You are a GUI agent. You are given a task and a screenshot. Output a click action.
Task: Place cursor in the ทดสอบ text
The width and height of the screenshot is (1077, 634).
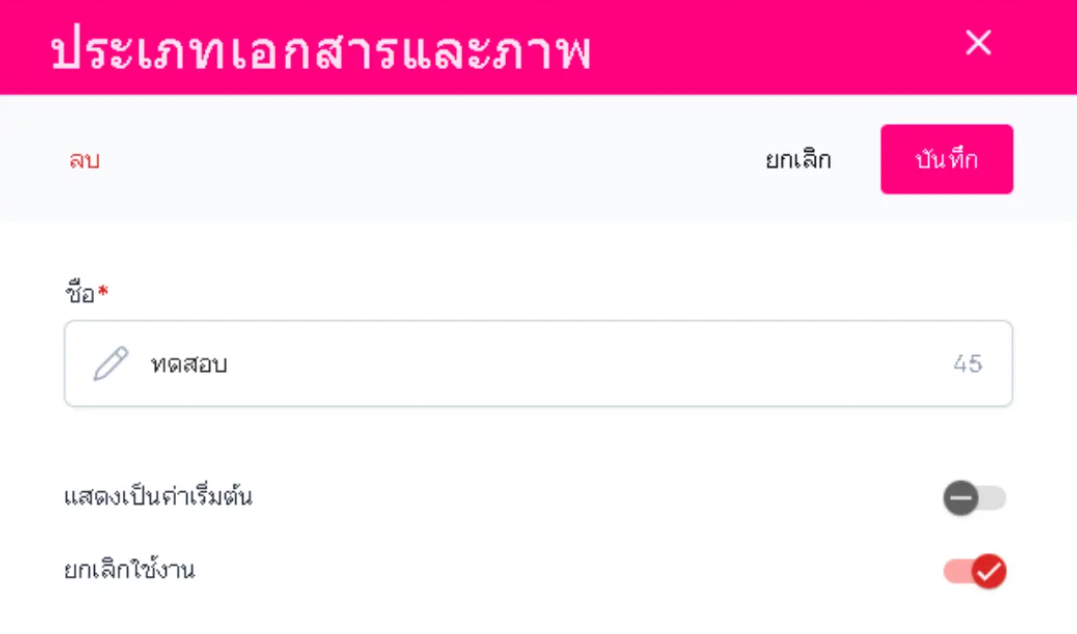[x=189, y=364]
